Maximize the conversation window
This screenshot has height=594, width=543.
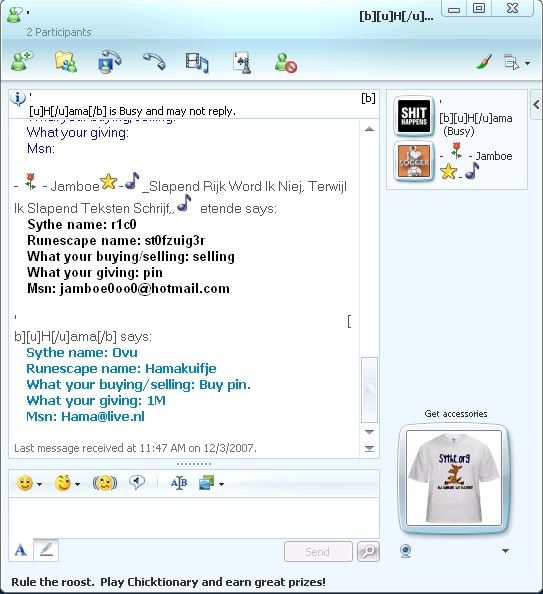pos(479,9)
